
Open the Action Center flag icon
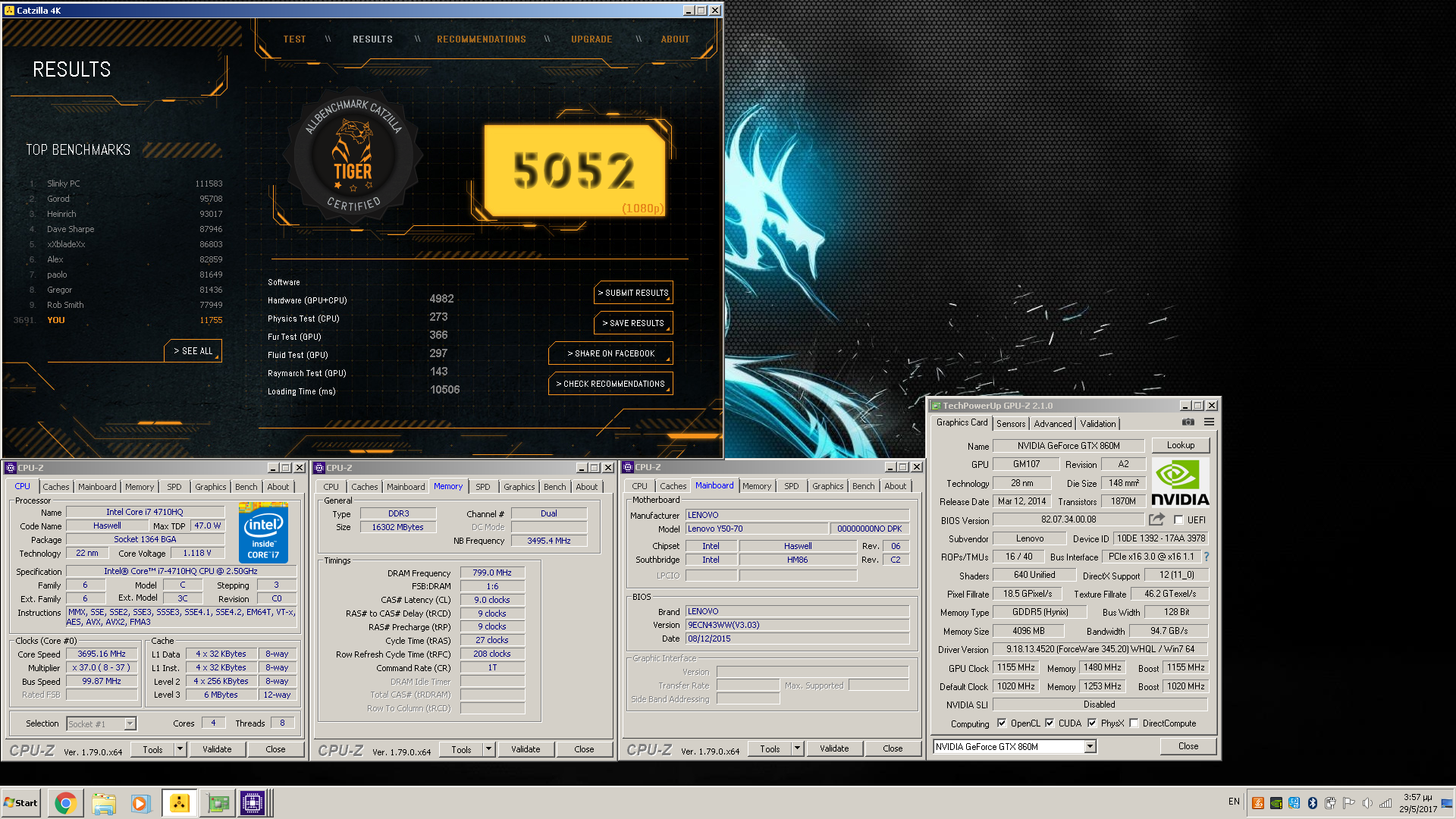tap(1349, 803)
